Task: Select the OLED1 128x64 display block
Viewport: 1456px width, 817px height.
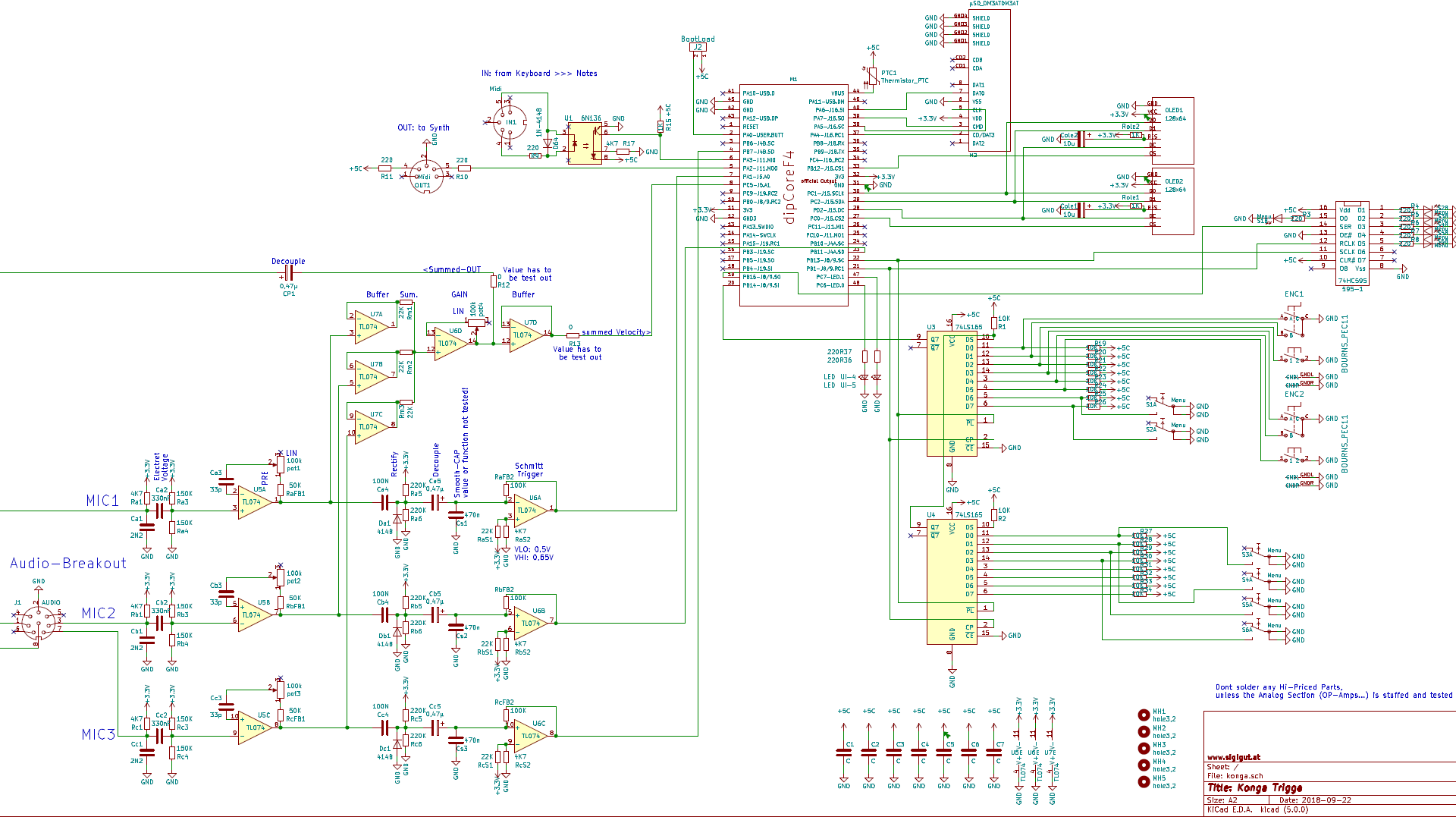Action: pyautogui.click(x=1172, y=130)
